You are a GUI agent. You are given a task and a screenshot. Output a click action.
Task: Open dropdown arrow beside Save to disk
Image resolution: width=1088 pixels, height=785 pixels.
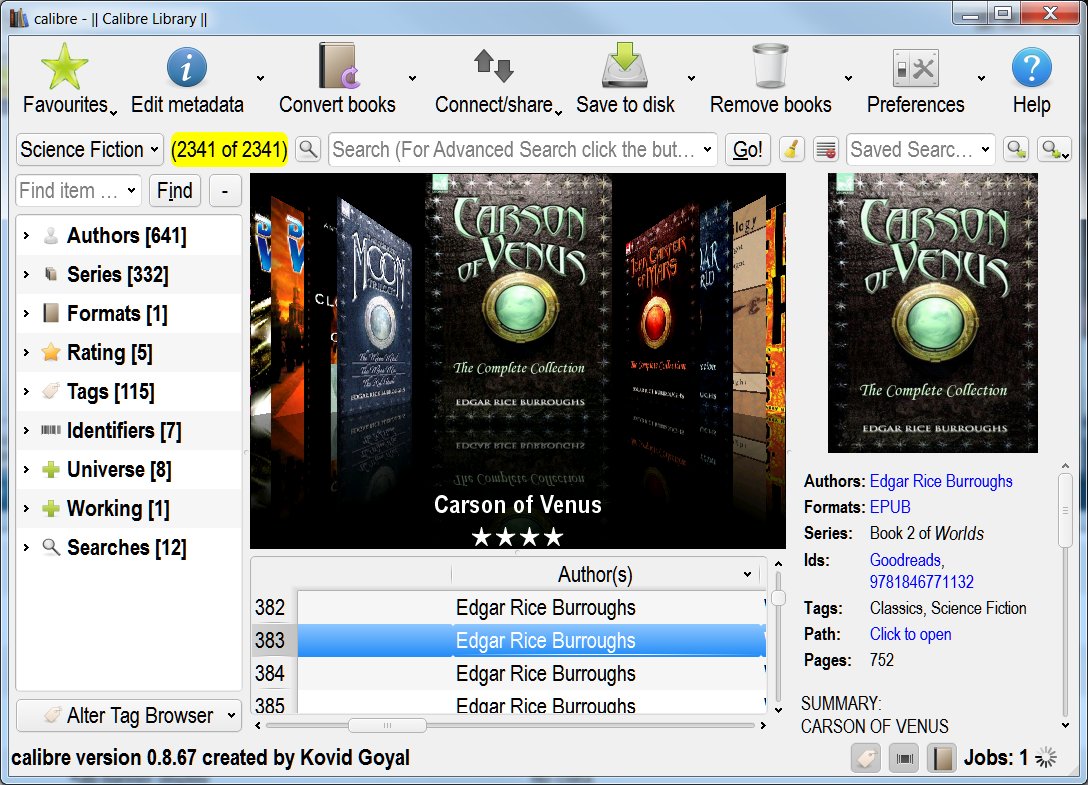tap(691, 78)
